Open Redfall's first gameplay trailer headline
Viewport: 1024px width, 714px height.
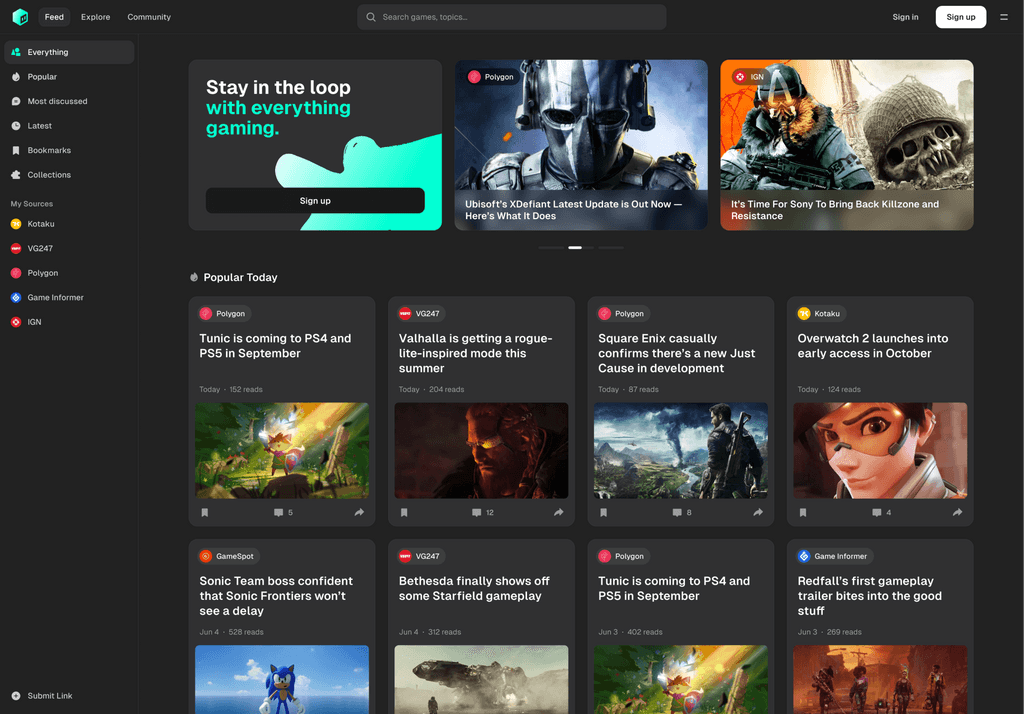(869, 596)
